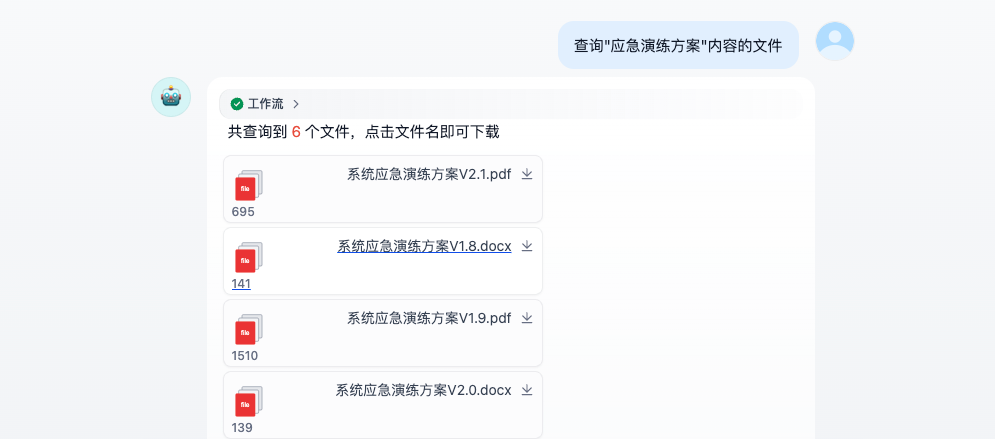Click the robot assistant avatar
The height and width of the screenshot is (439, 995).
pyautogui.click(x=171, y=97)
